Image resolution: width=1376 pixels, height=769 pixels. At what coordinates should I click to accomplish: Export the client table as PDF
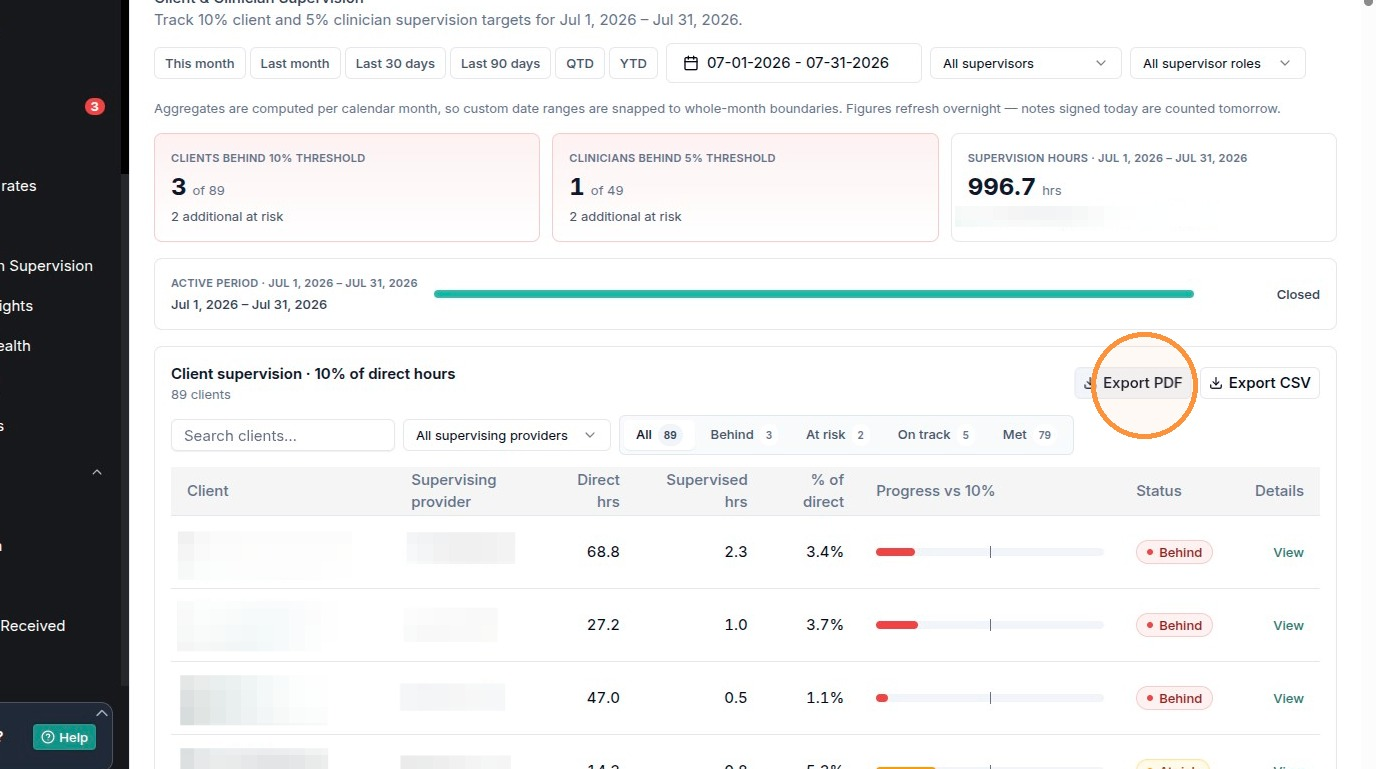pyautogui.click(x=1134, y=383)
